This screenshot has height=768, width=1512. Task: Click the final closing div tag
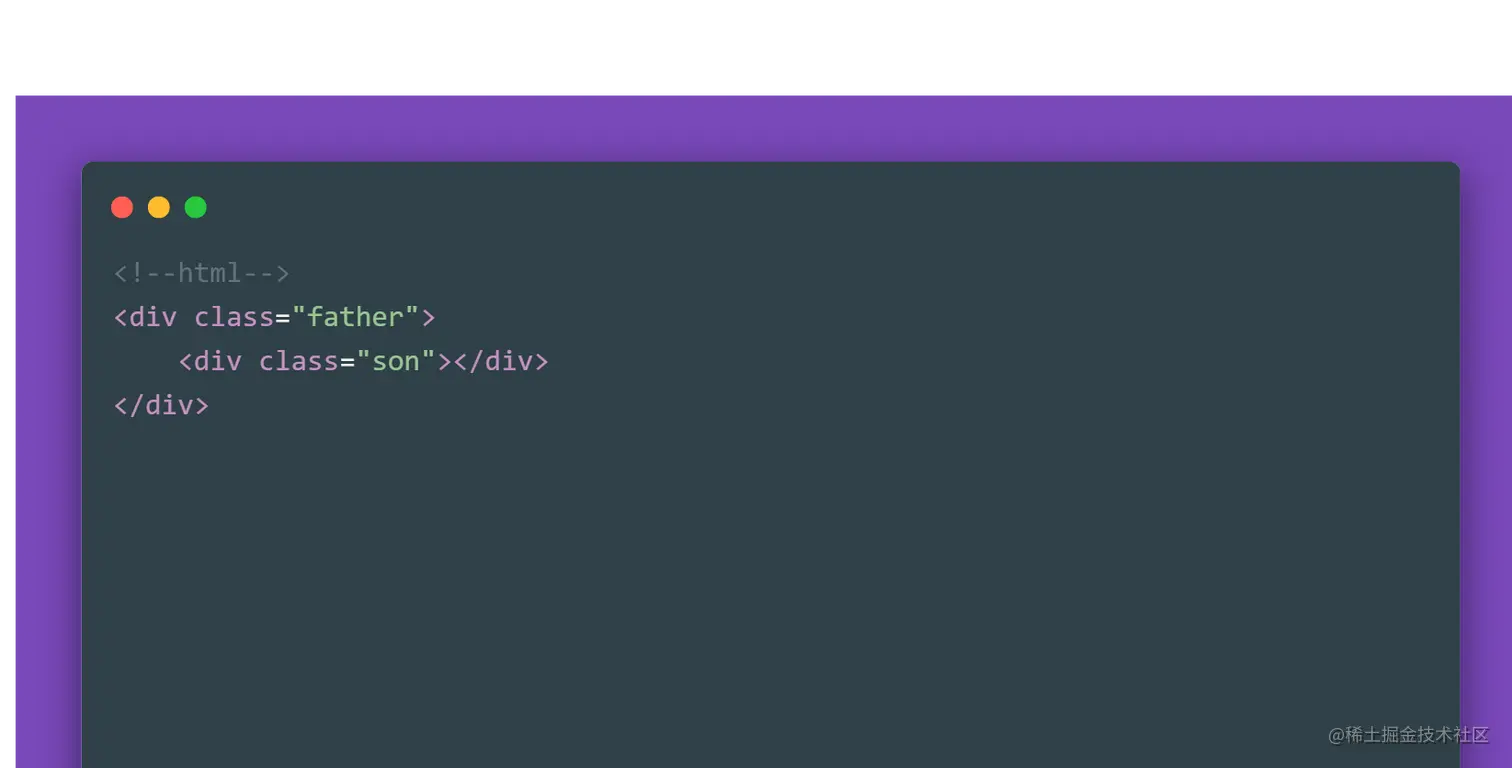click(162, 405)
